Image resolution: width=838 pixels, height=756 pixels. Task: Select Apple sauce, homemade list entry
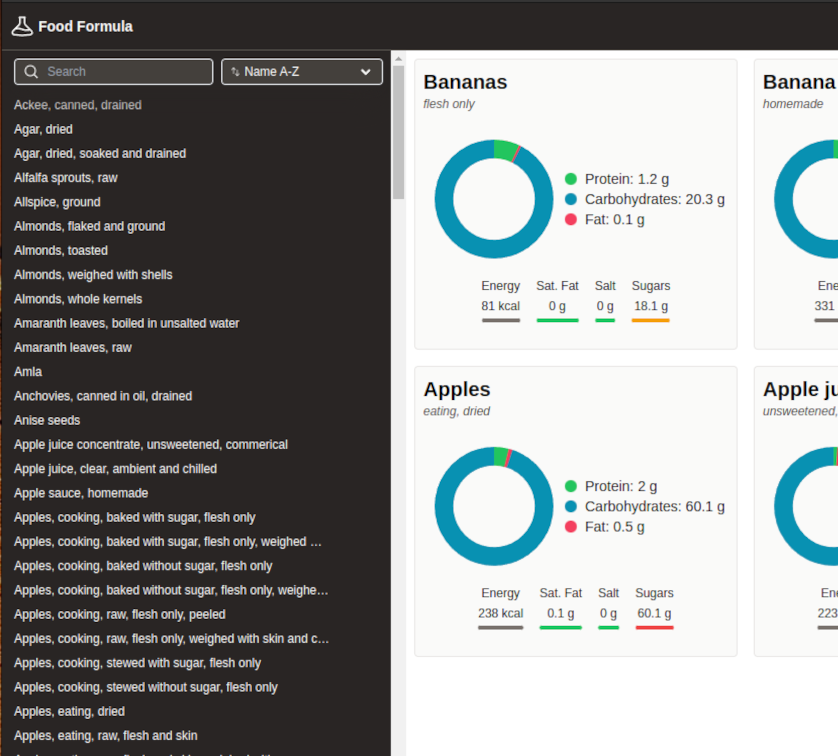click(81, 493)
